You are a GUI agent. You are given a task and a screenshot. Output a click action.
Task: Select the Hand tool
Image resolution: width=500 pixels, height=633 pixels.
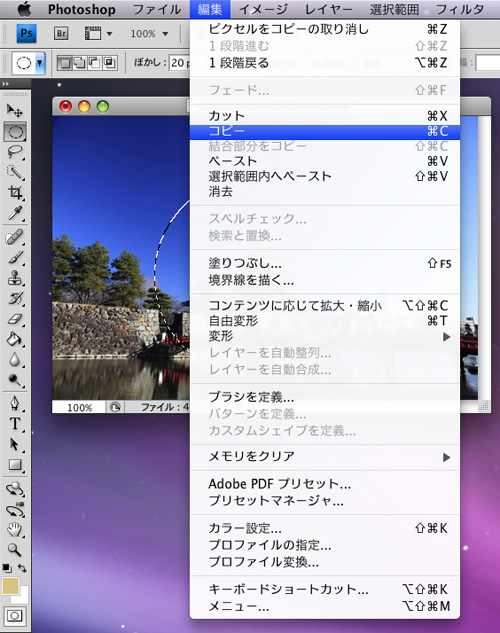coord(15,529)
